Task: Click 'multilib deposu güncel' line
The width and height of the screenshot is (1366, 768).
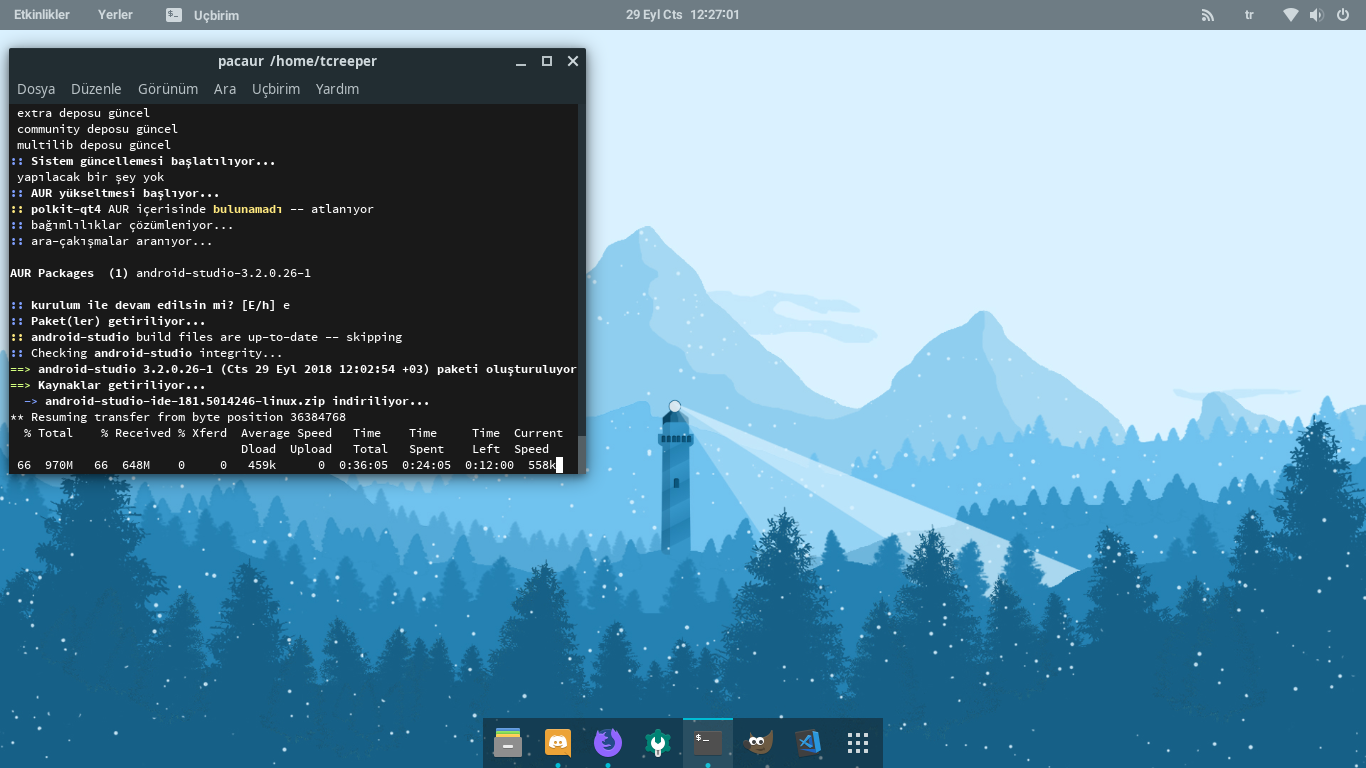Action: click(94, 145)
